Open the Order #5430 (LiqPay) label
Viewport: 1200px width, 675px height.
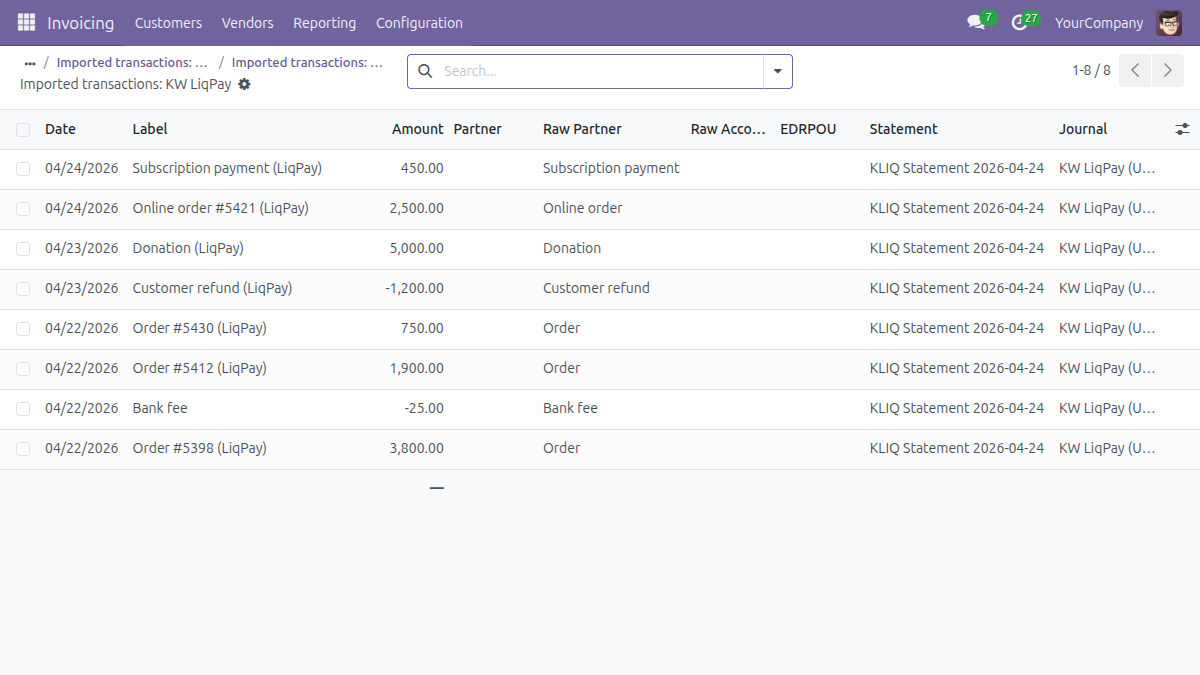pos(199,329)
